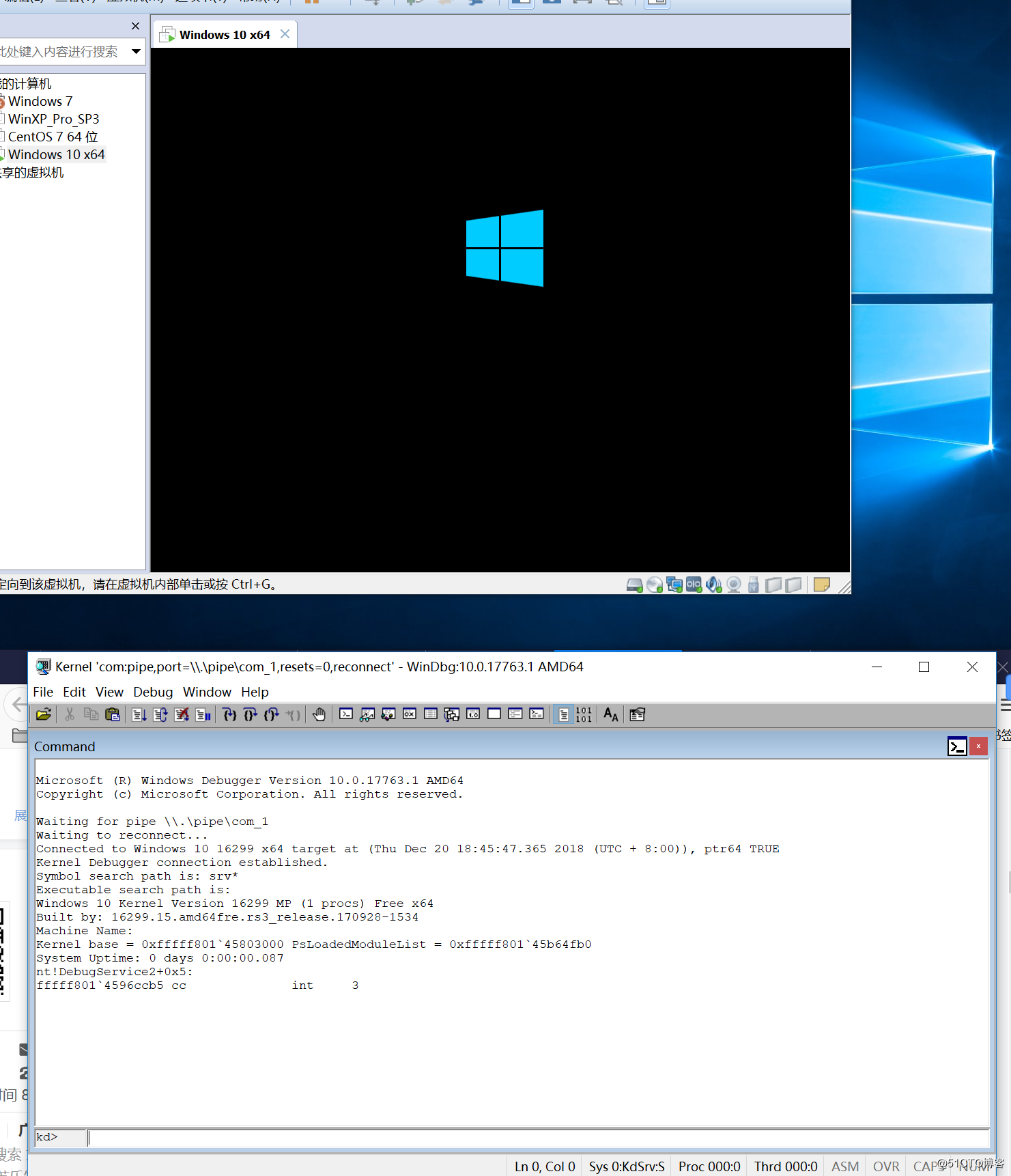Click the Copy toolbar icon in WinDbg
This screenshot has width=1011, height=1176.
point(91,714)
